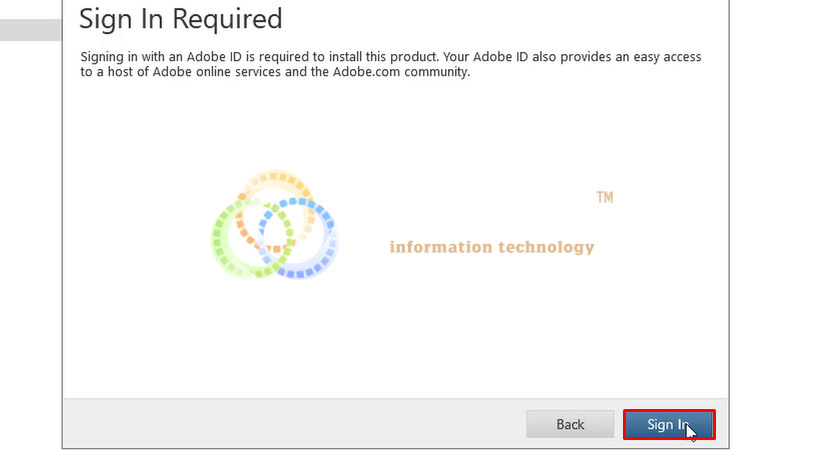Click empty footer area left of Back
This screenshot has width=820, height=450.
point(293,424)
